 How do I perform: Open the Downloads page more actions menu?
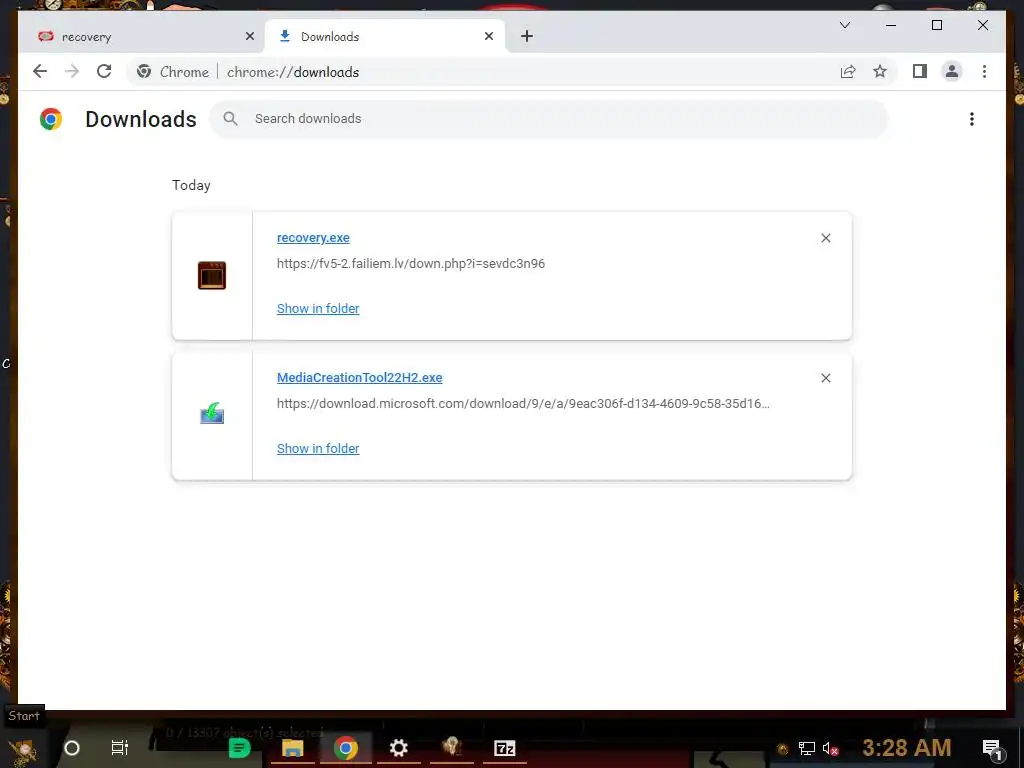972,119
